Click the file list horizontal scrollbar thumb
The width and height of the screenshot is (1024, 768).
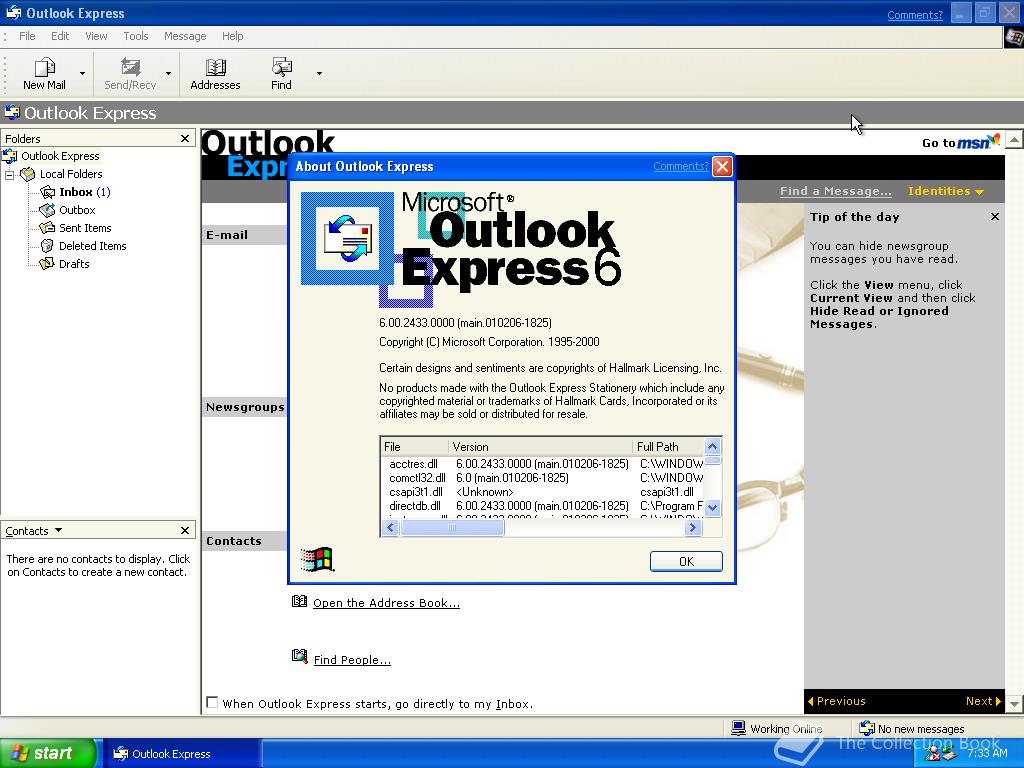(452, 528)
